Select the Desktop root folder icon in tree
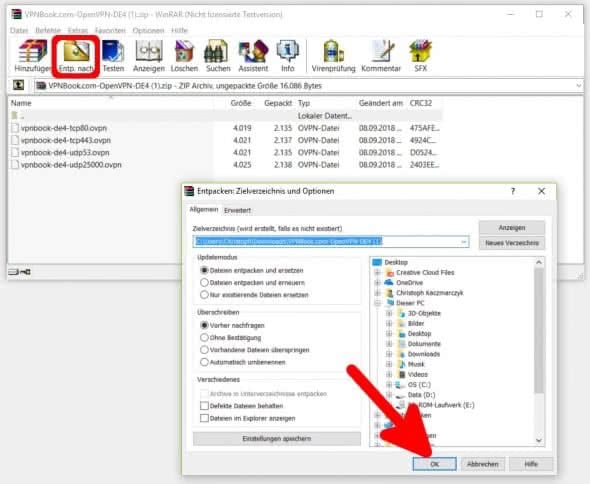Viewport: 590px width, 484px height. click(x=377, y=262)
